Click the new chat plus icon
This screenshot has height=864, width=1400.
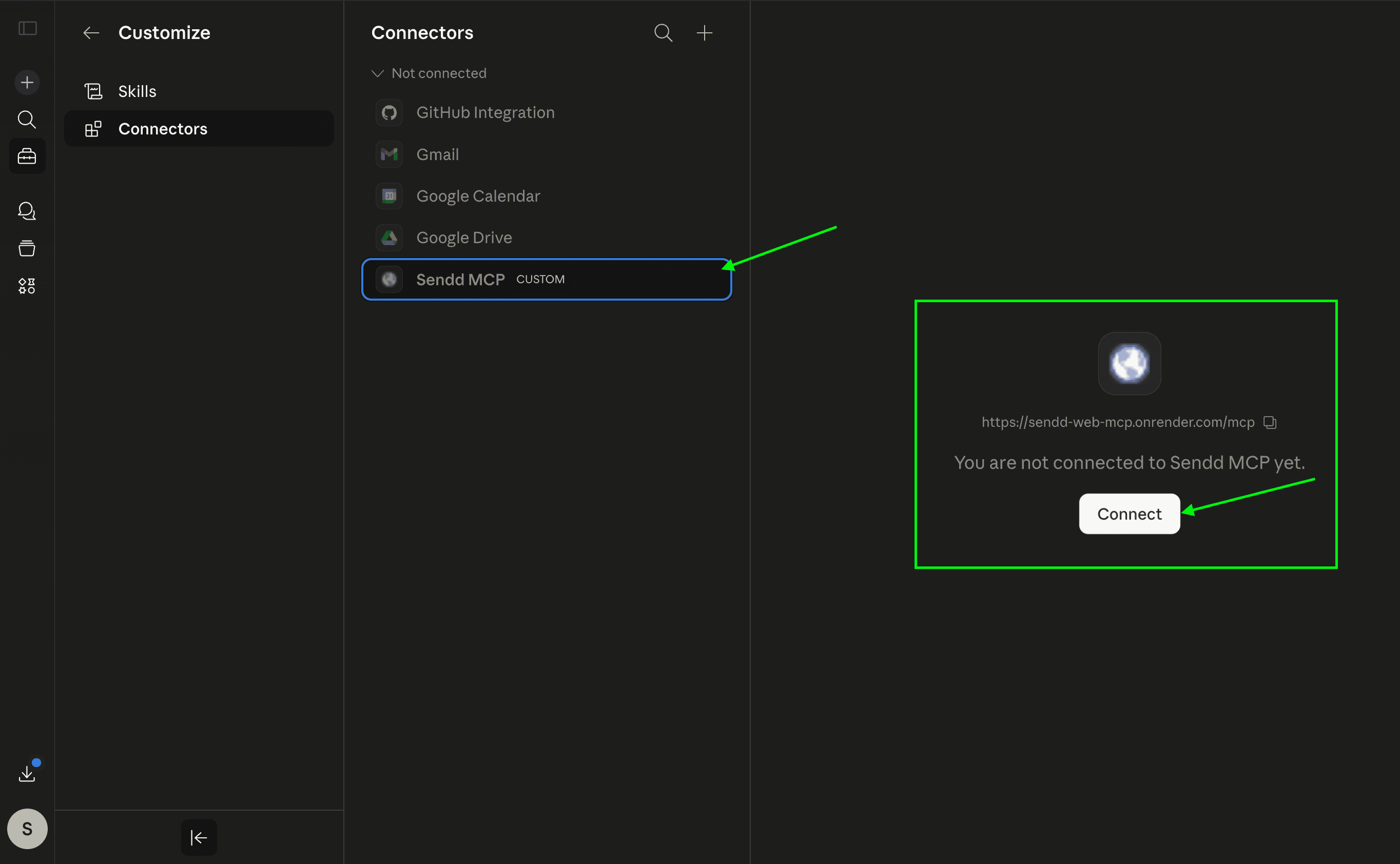point(27,83)
